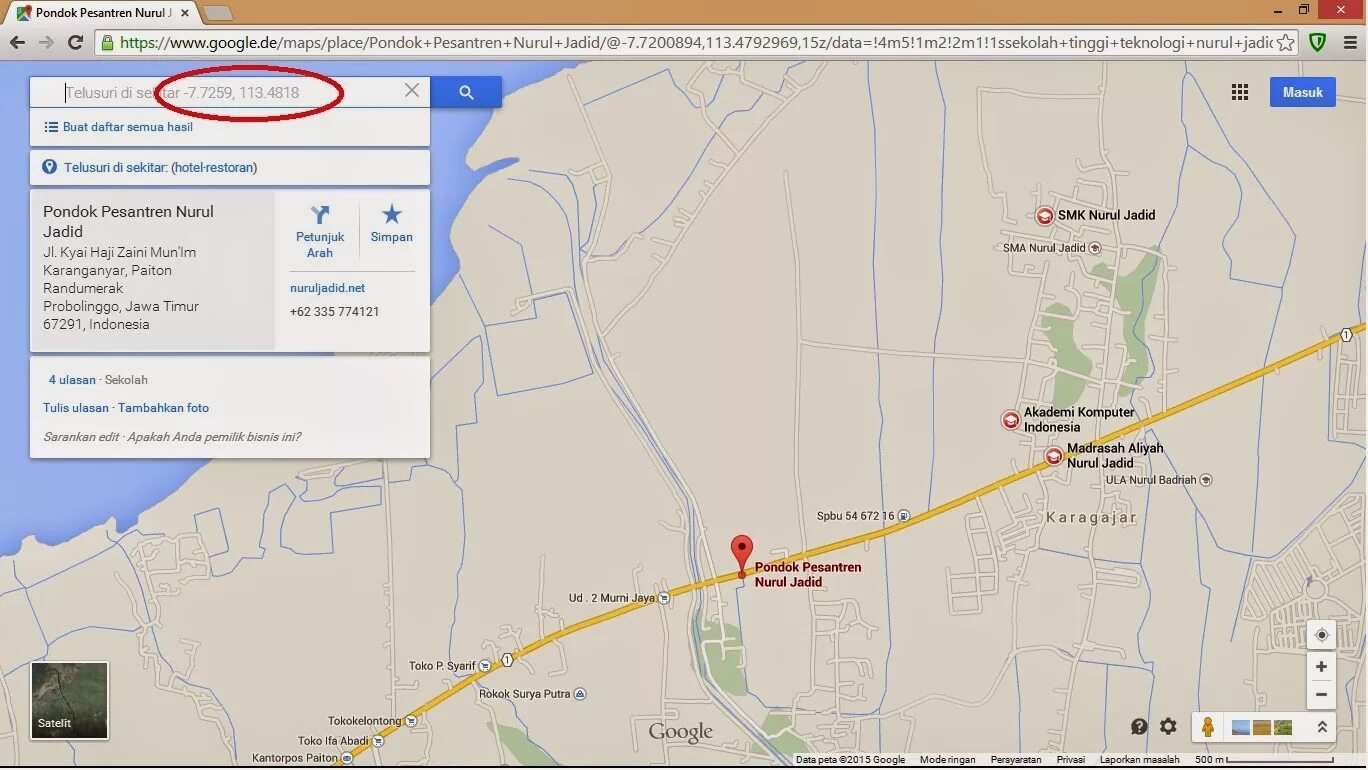The height and width of the screenshot is (770, 1368).
Task: Switch to Satelit view thumbnail
Action: tap(69, 701)
